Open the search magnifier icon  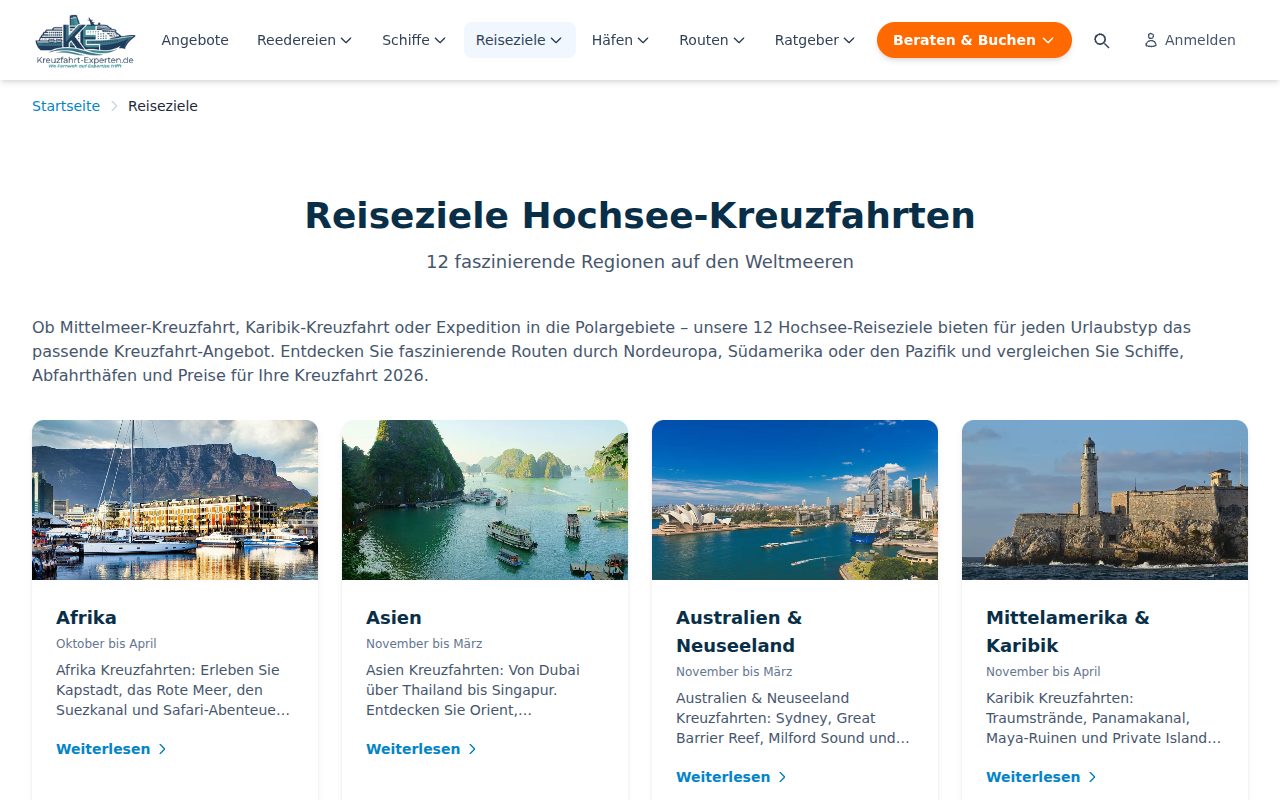(x=1101, y=40)
